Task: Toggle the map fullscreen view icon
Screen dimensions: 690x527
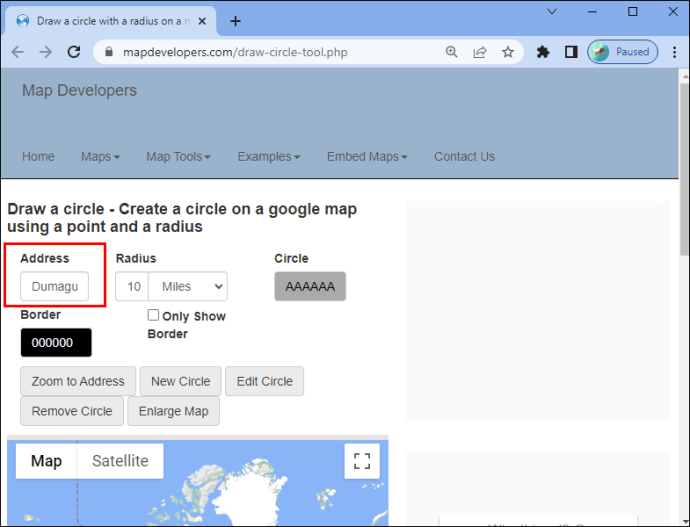Action: [x=362, y=461]
